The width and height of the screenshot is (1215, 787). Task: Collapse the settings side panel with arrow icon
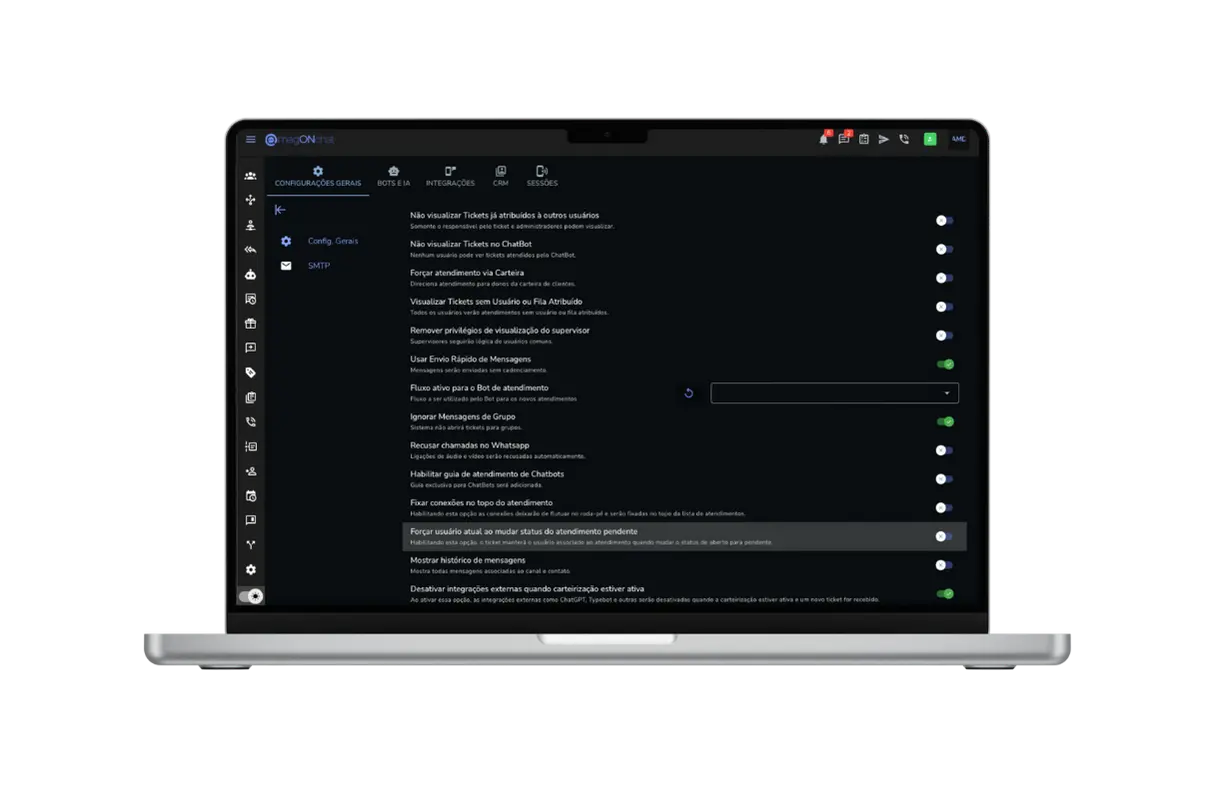pos(280,210)
